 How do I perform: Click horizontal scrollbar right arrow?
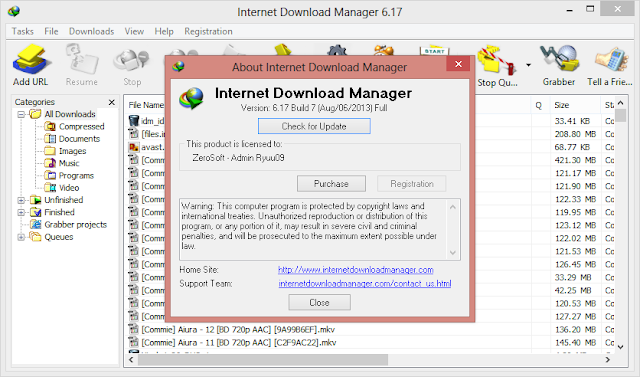pos(607,360)
